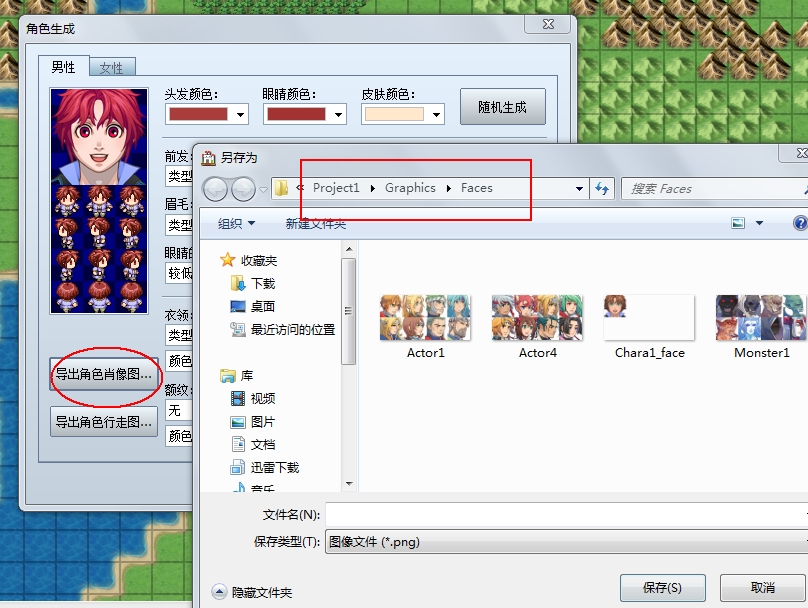Expand the Project1 breadcrumb arrow
Image resolution: width=808 pixels, height=608 pixels.
click(x=373, y=189)
